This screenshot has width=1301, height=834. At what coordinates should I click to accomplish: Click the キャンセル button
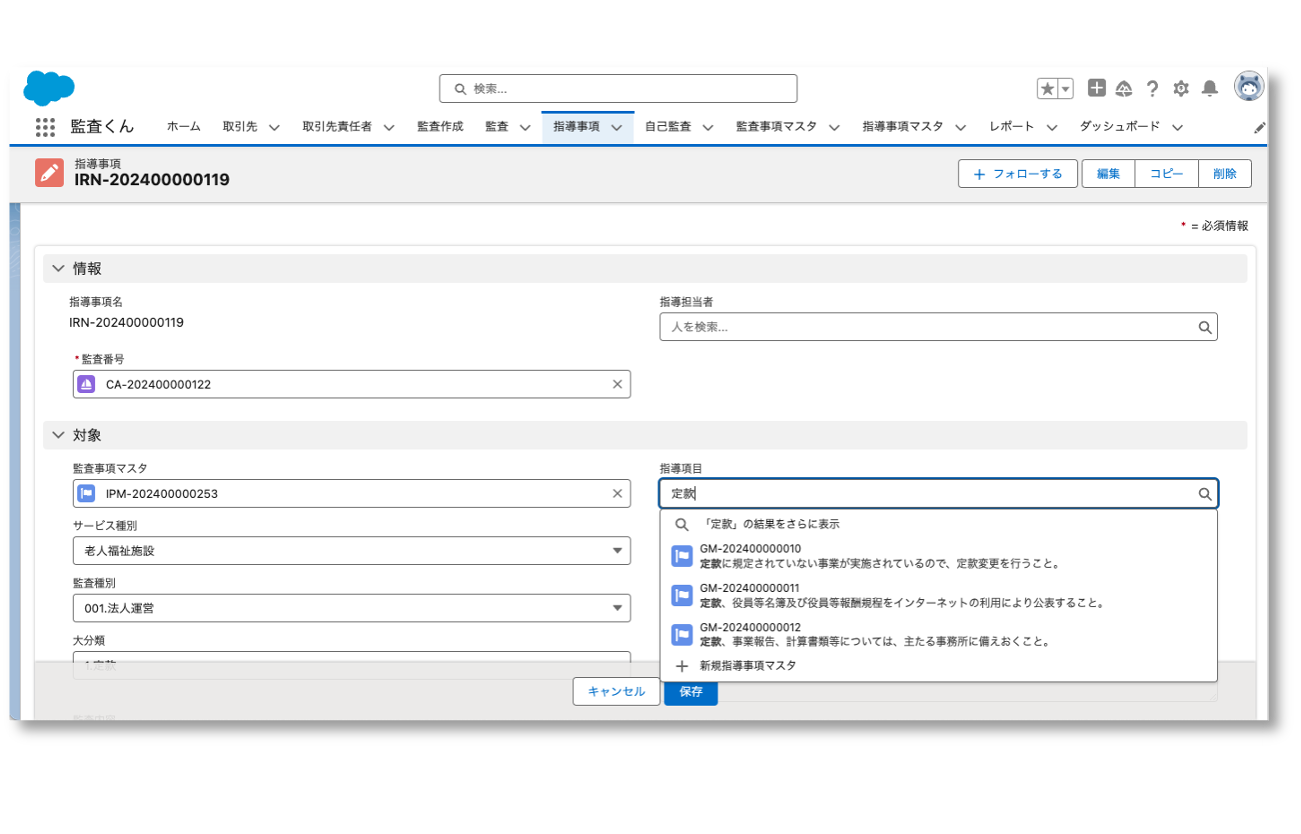point(616,691)
